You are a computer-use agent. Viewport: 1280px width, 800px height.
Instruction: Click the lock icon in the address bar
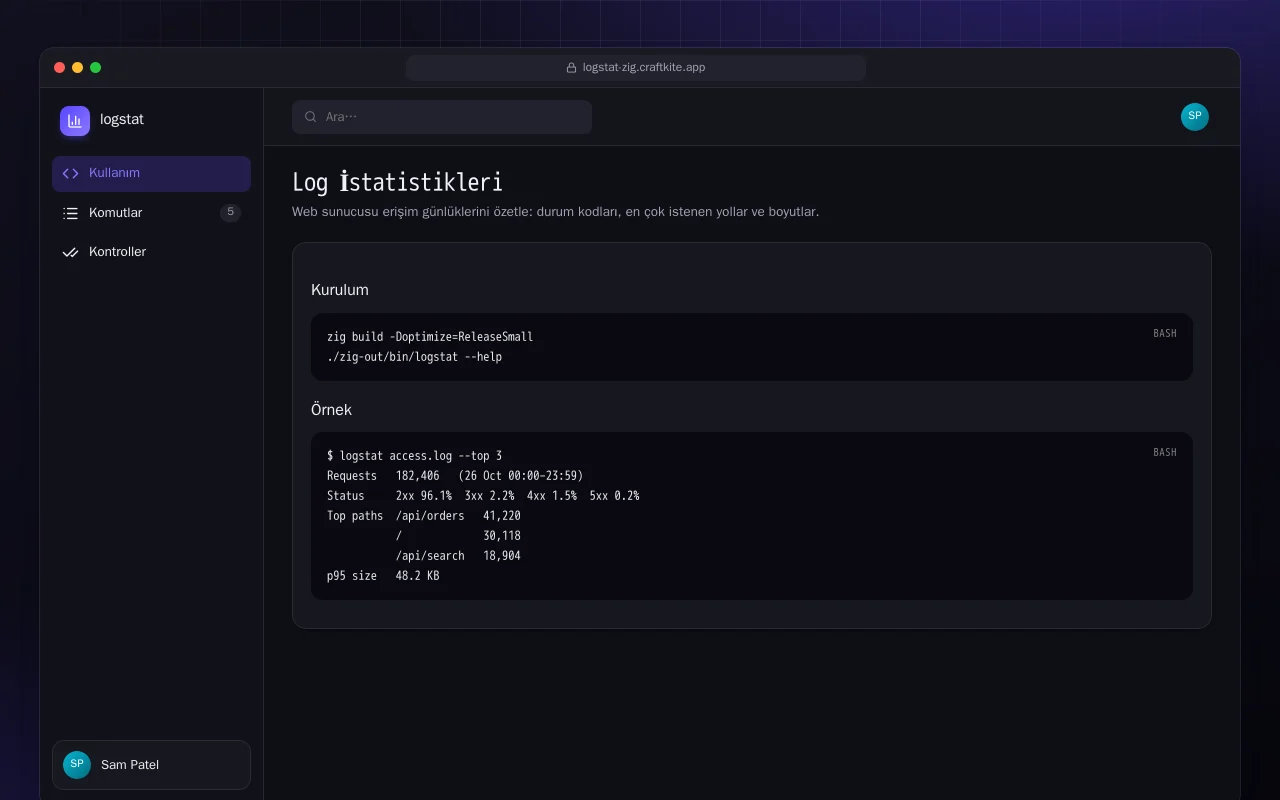click(572, 68)
